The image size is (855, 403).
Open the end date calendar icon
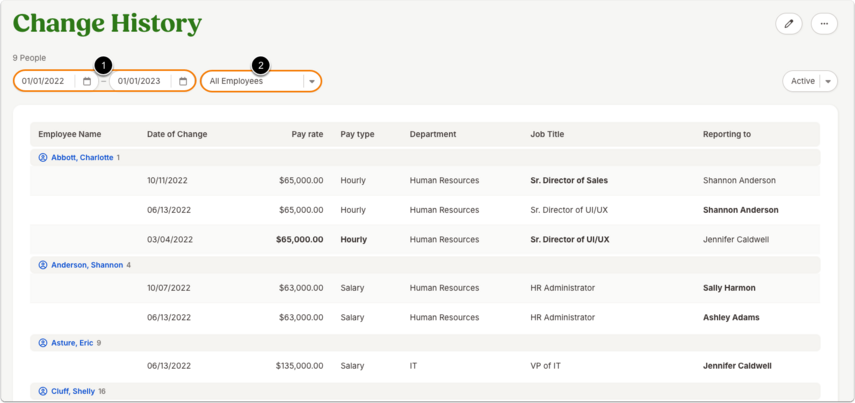pyautogui.click(x=183, y=81)
